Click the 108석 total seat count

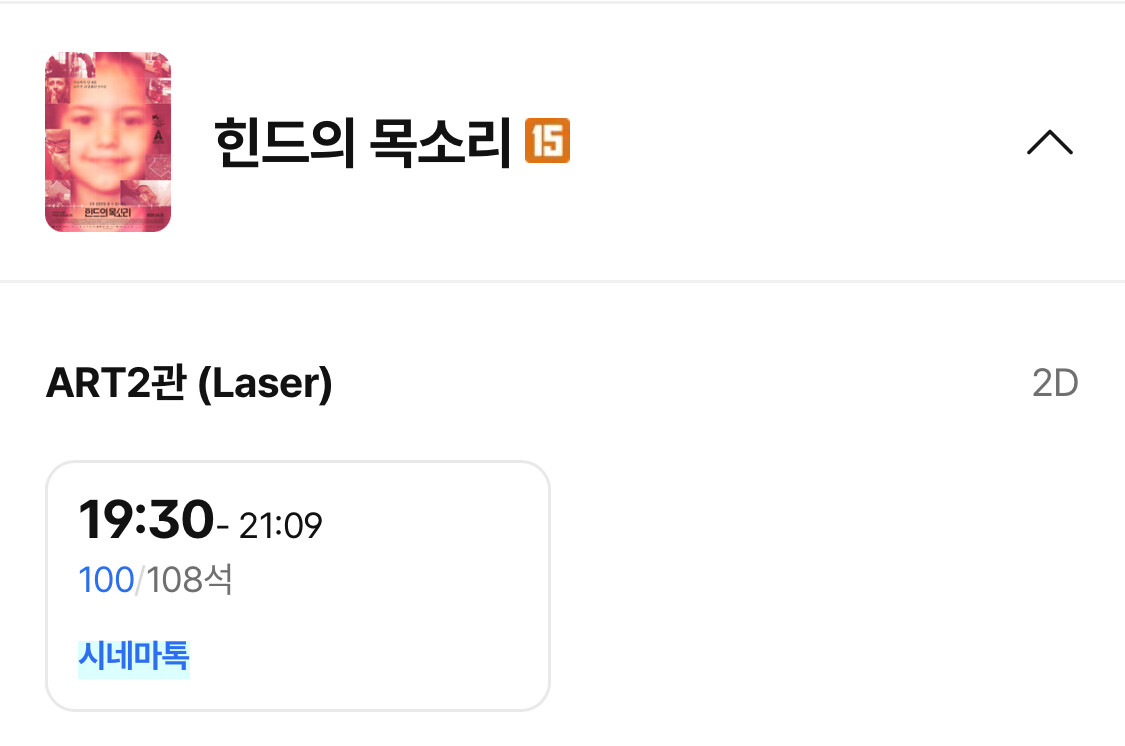tap(190, 579)
